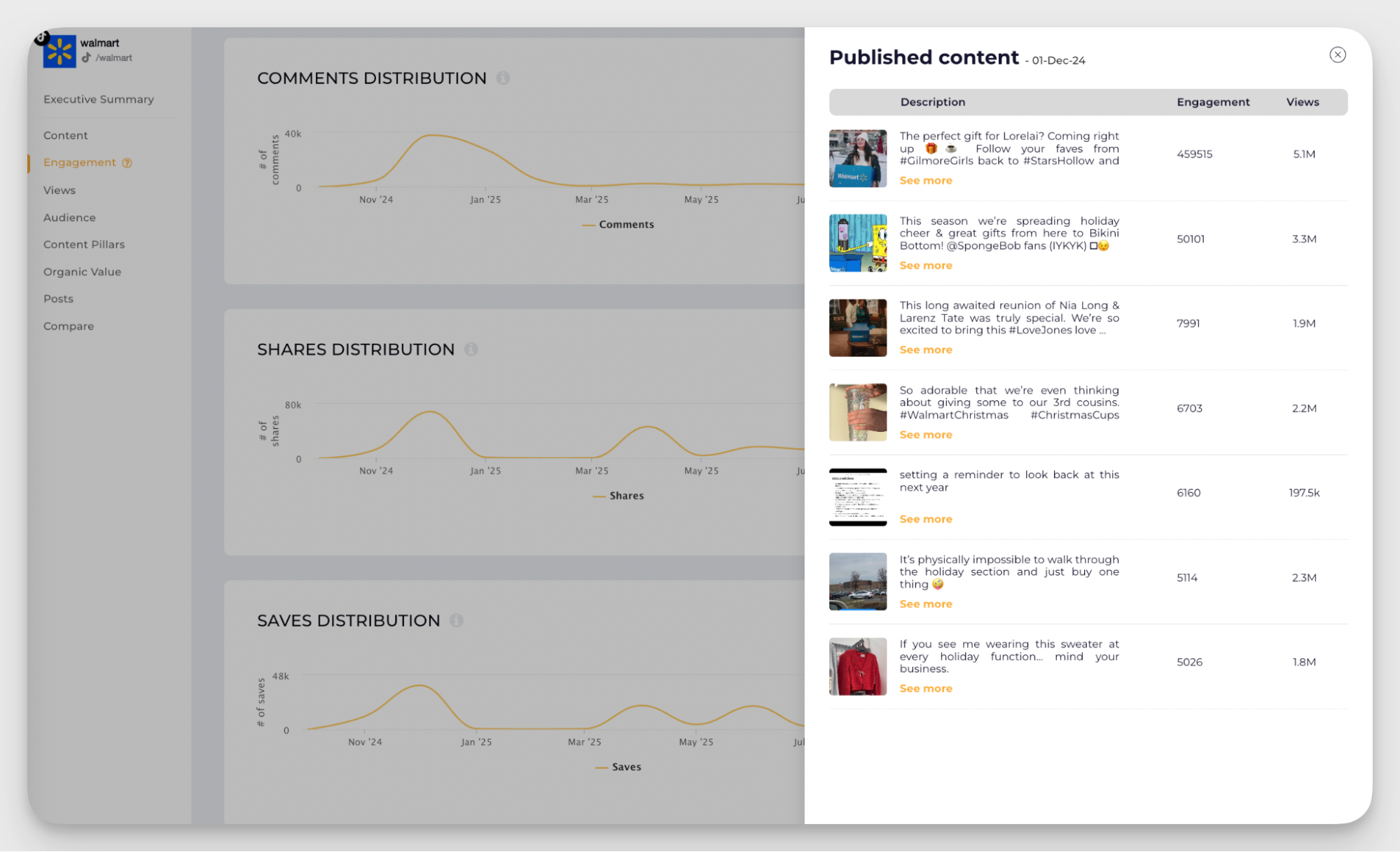Open the red sweater post thumbnail
Screen dimensions: 1400x852
point(857,666)
